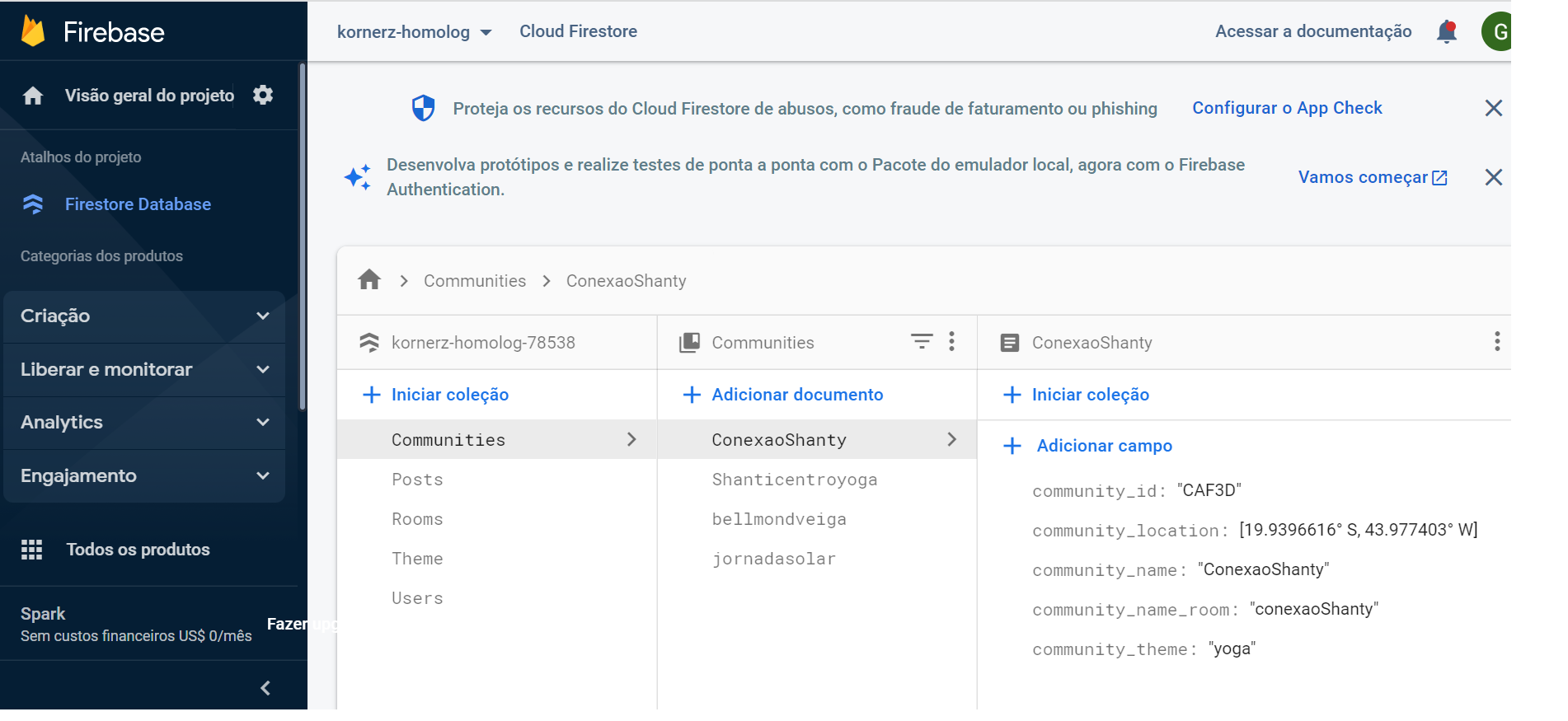Select the Communities collection row
The height and width of the screenshot is (721, 1568).
pyautogui.click(x=497, y=440)
